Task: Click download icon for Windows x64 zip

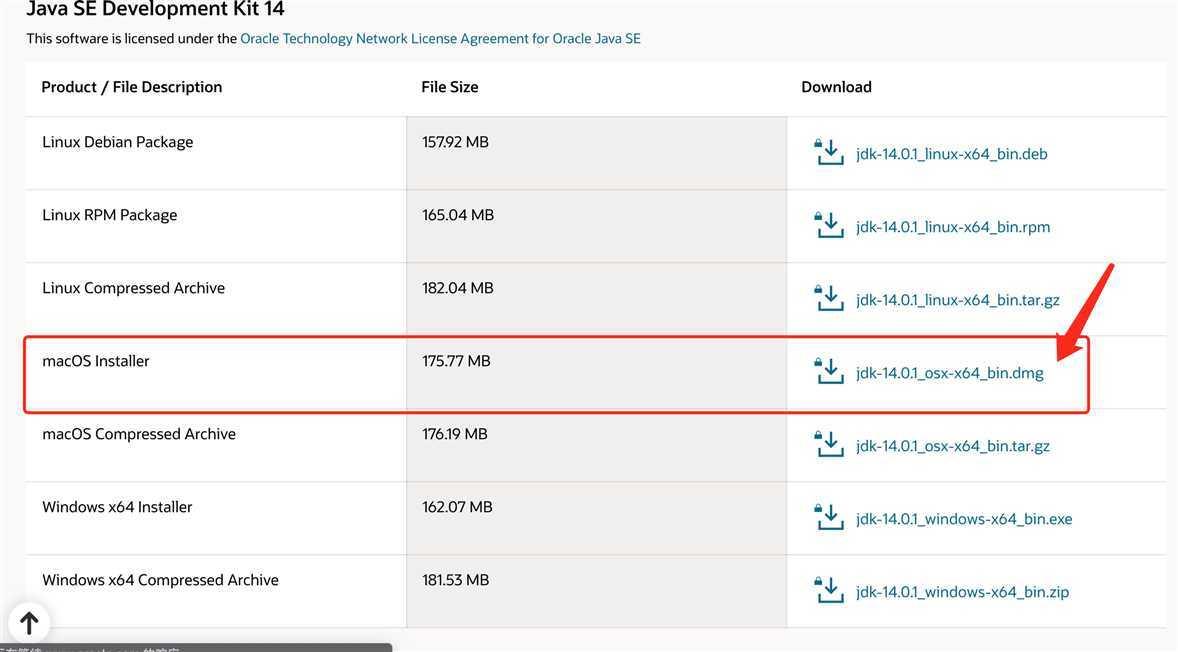Action: coord(829,591)
